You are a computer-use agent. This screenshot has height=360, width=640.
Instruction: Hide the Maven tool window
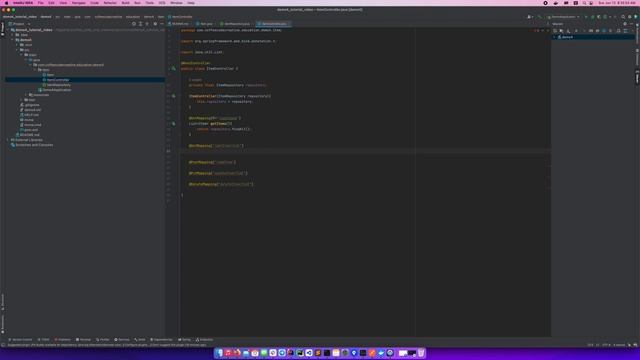click(x=631, y=24)
